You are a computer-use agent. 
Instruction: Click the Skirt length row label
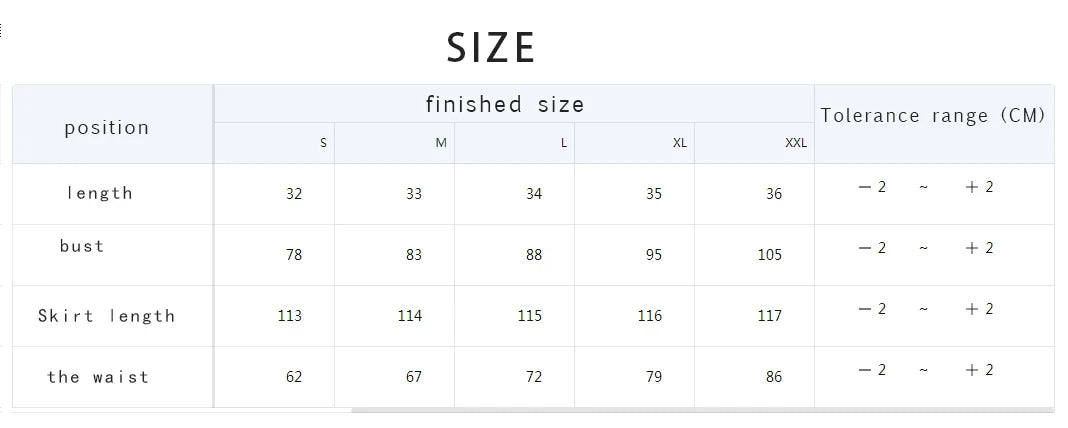(107, 316)
